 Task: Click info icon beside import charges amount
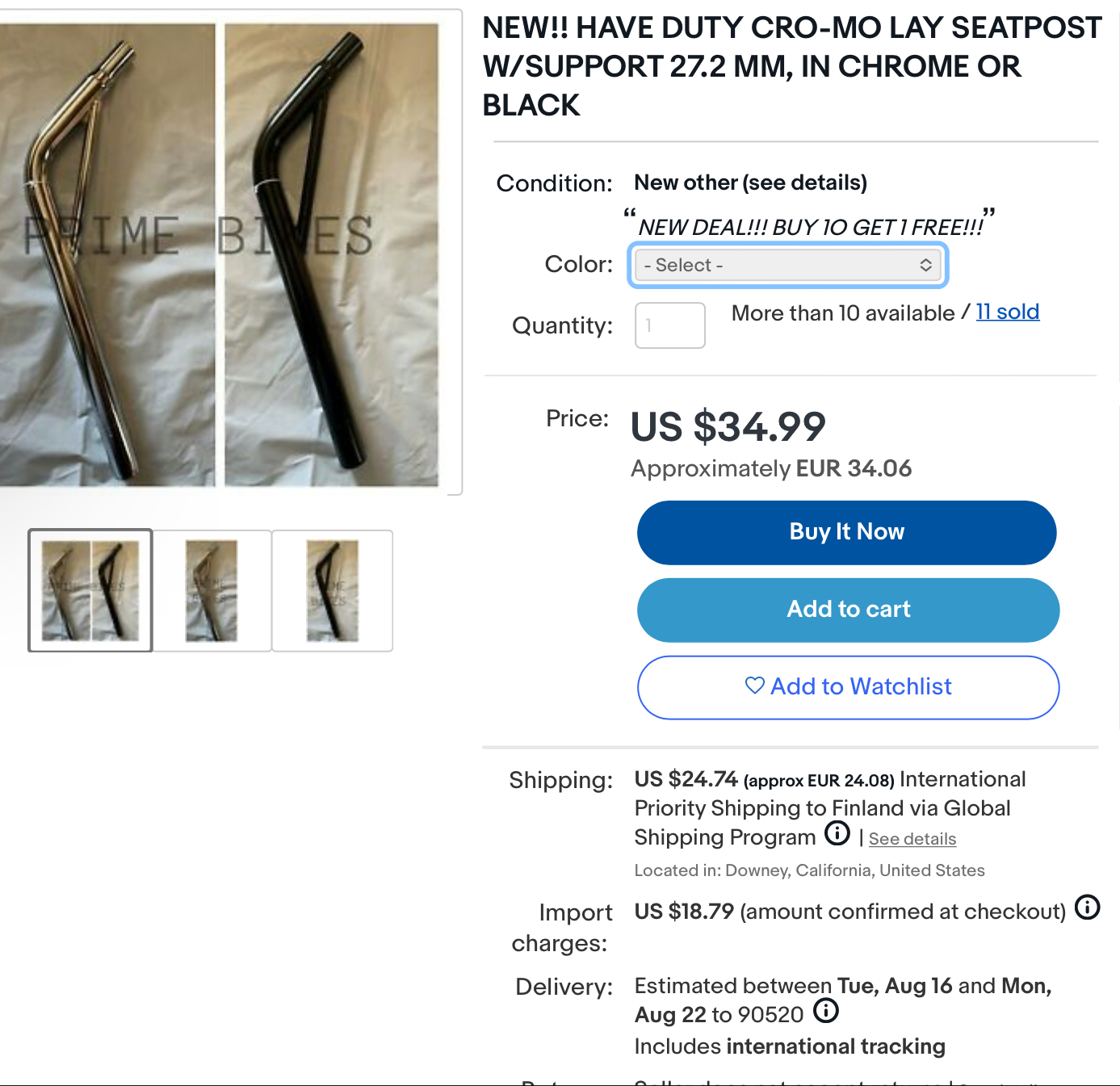(1088, 908)
